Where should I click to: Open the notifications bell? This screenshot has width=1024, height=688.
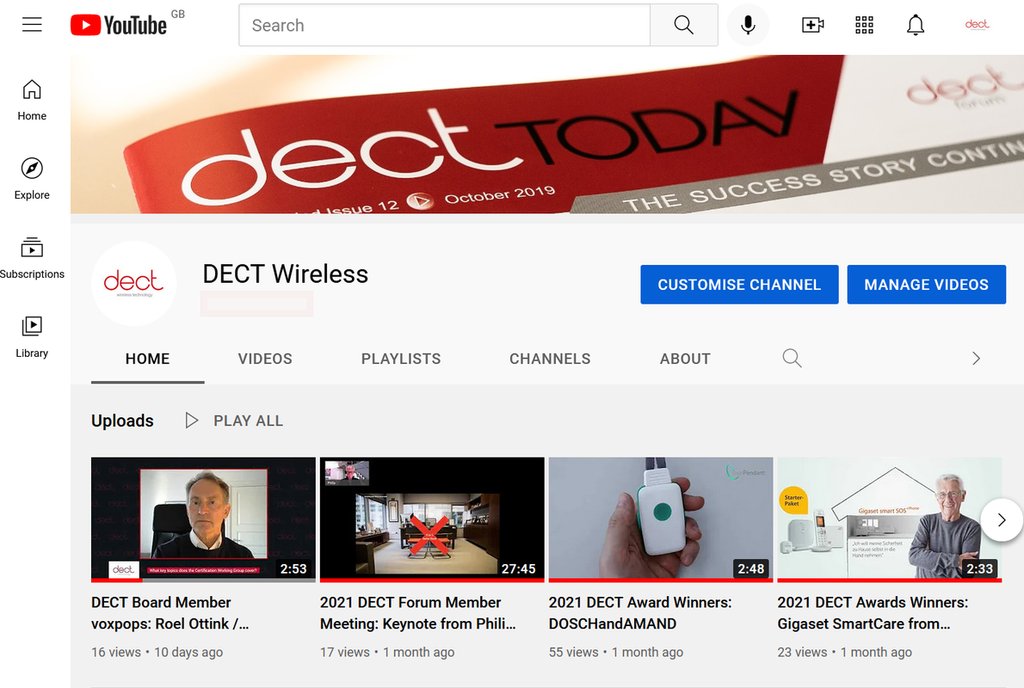[916, 25]
